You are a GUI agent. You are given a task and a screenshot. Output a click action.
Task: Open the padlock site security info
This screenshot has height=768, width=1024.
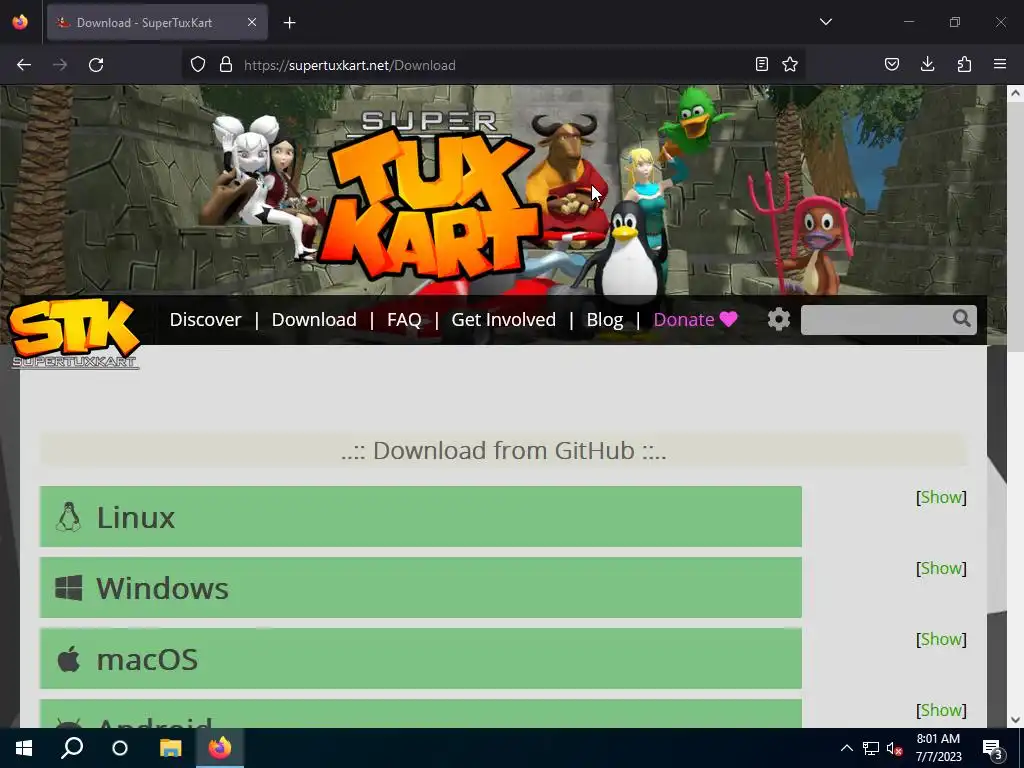click(226, 65)
